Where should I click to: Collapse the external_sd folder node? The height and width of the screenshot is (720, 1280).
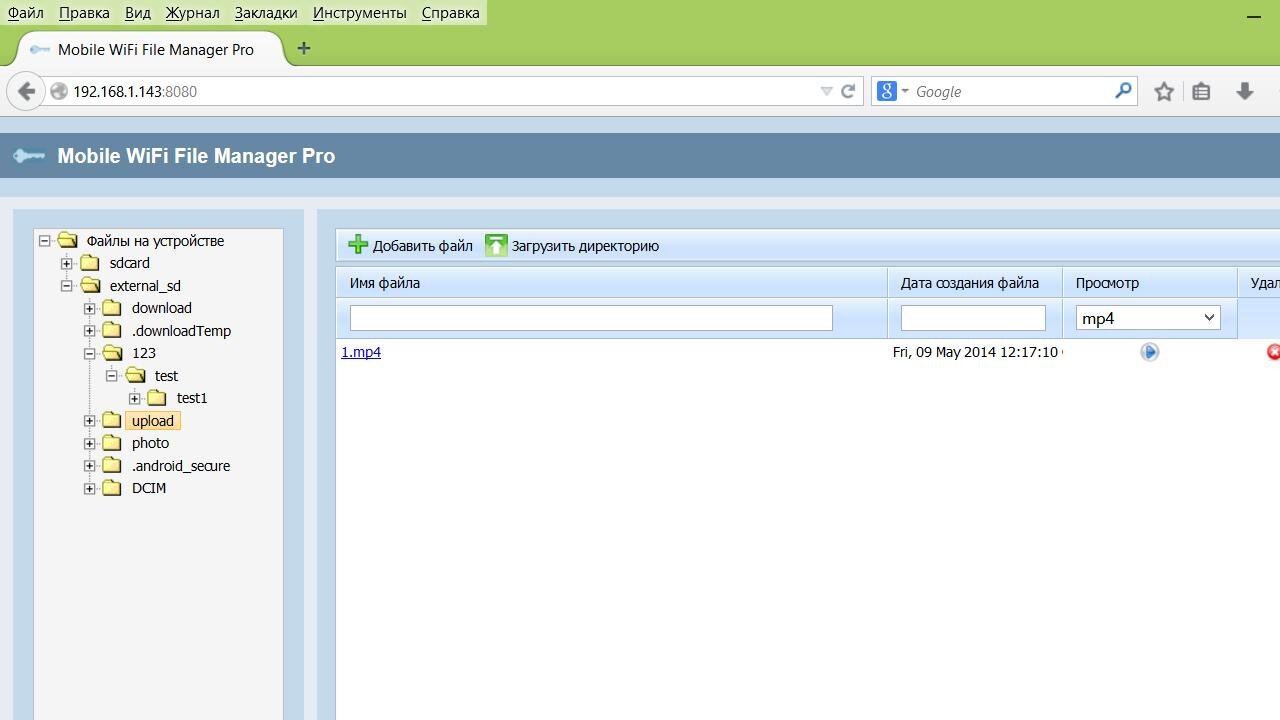tap(67, 286)
